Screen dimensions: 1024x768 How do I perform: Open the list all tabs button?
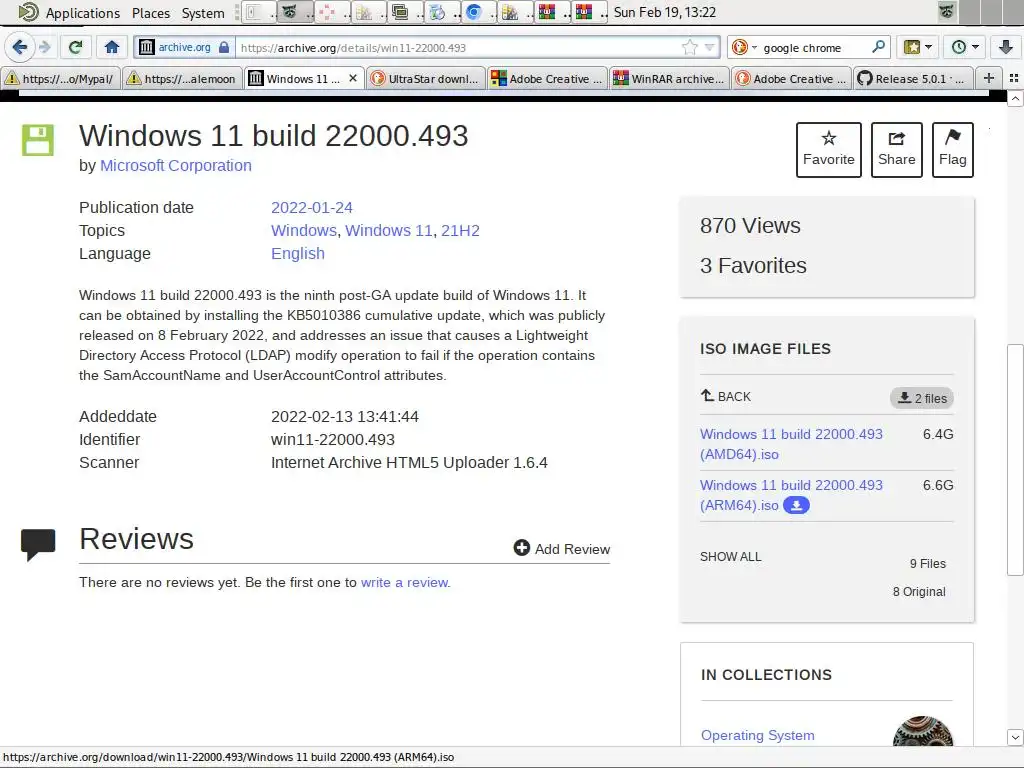[x=1014, y=78]
